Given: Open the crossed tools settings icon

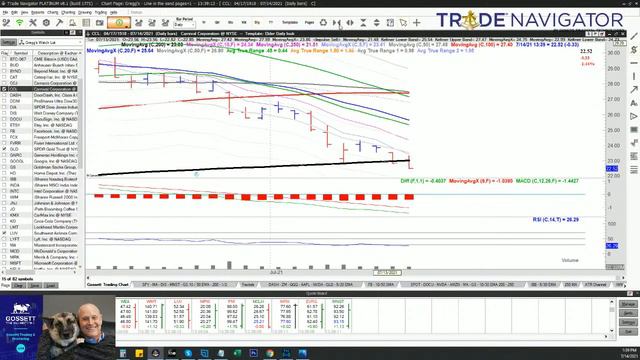Looking at the screenshot, I should point(33,23).
